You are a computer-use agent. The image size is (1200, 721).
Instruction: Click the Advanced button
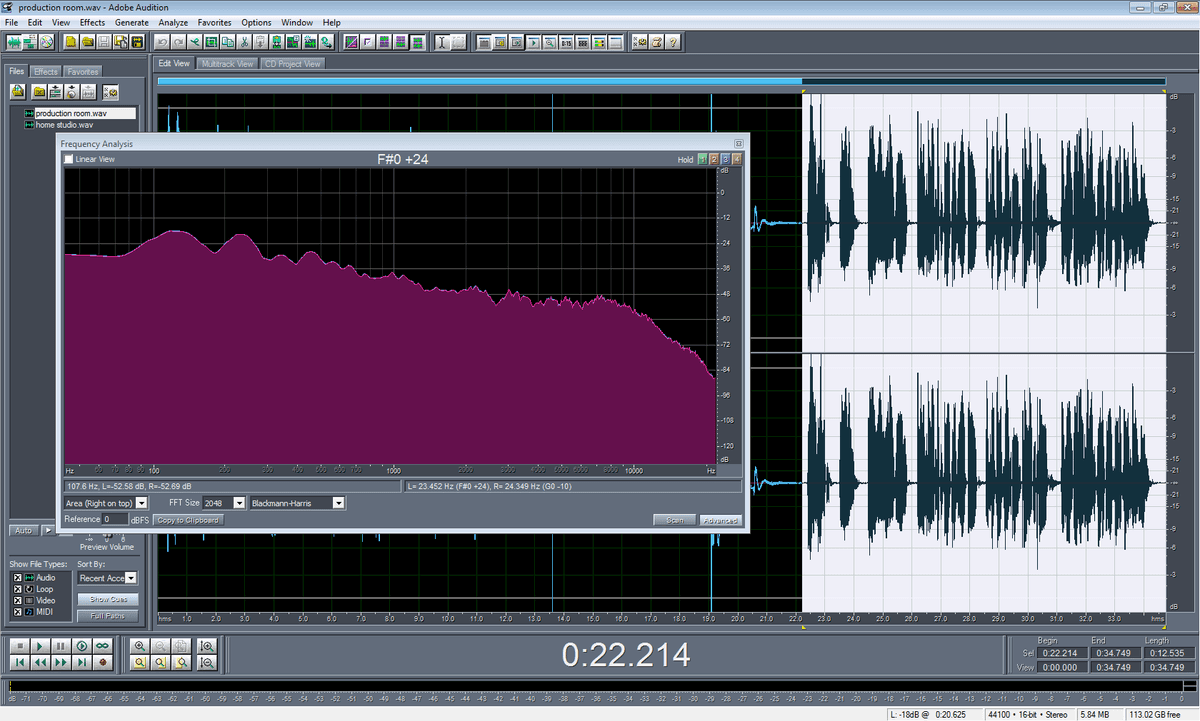720,520
